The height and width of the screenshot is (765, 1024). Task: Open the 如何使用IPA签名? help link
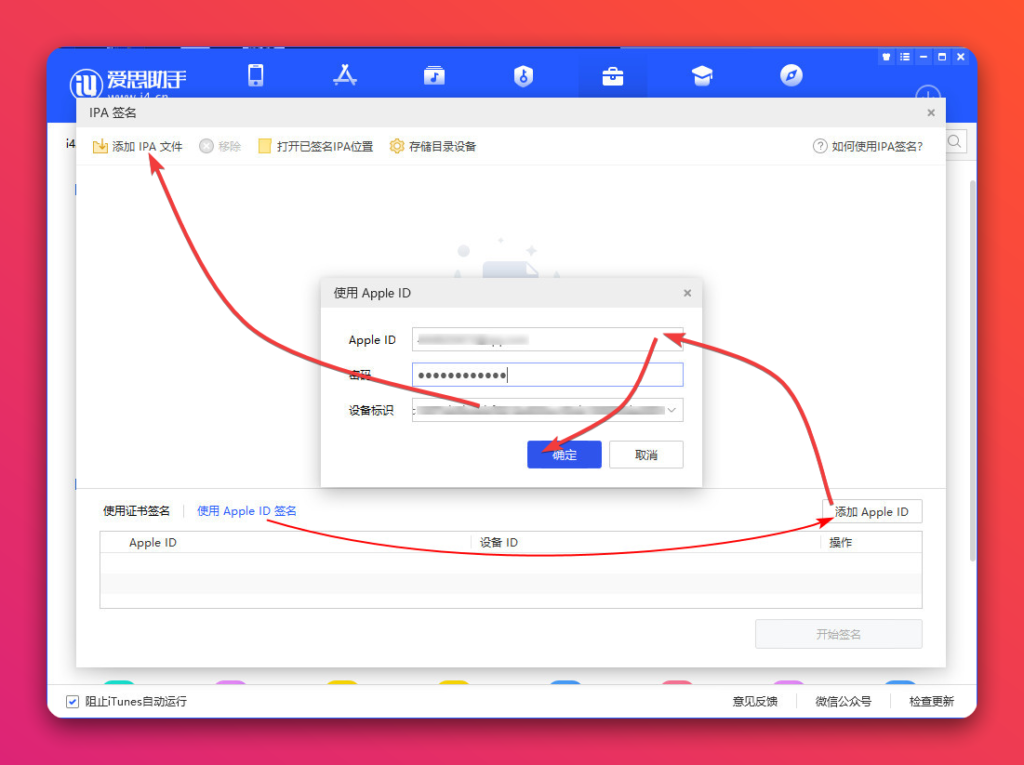tap(868, 146)
